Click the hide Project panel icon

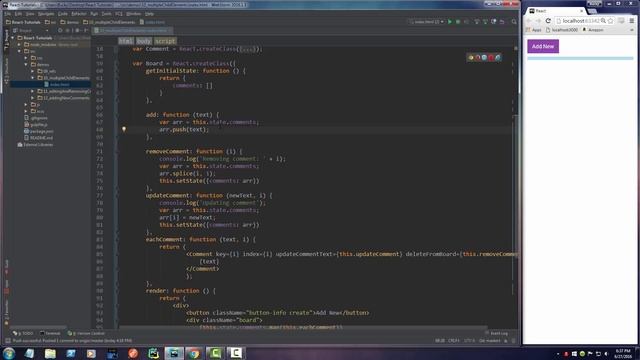[x=86, y=30]
